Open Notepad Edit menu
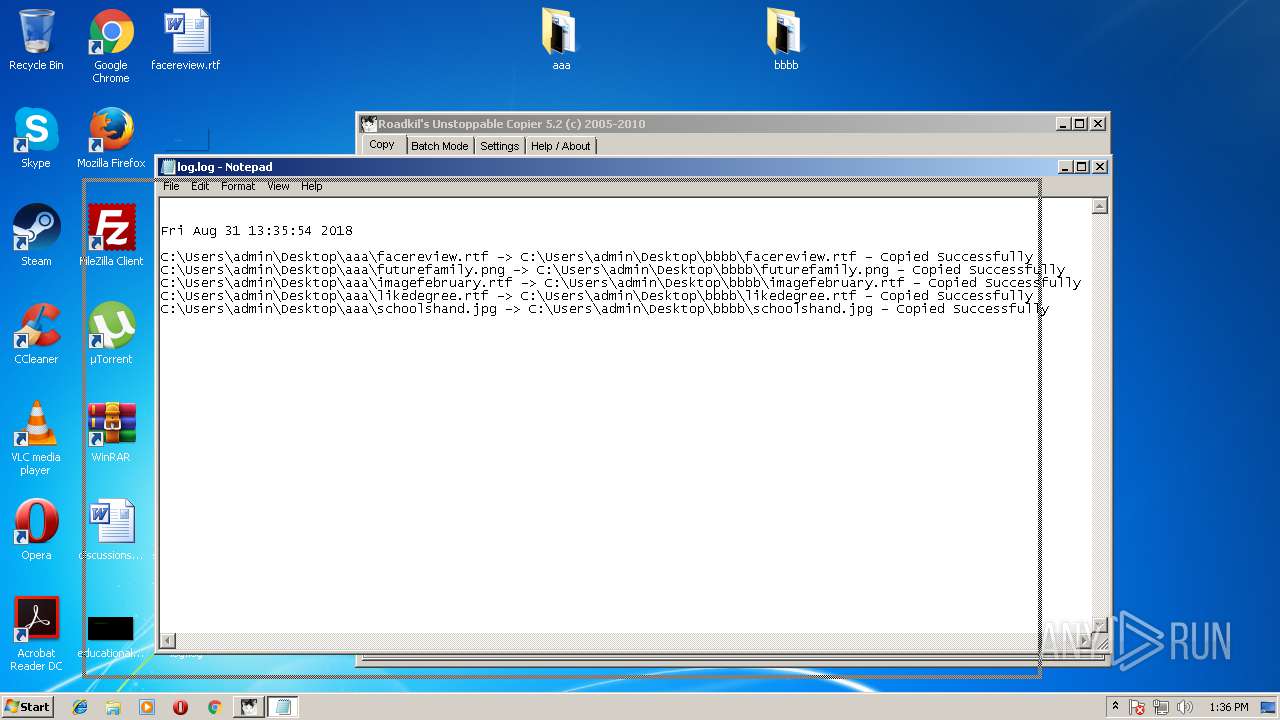1280x720 pixels. (200, 186)
